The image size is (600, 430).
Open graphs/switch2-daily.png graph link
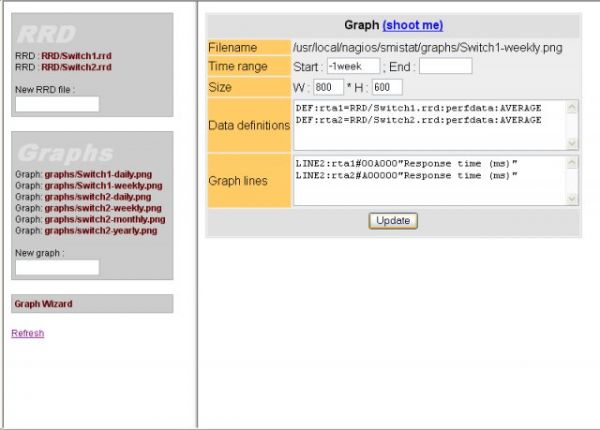point(100,197)
